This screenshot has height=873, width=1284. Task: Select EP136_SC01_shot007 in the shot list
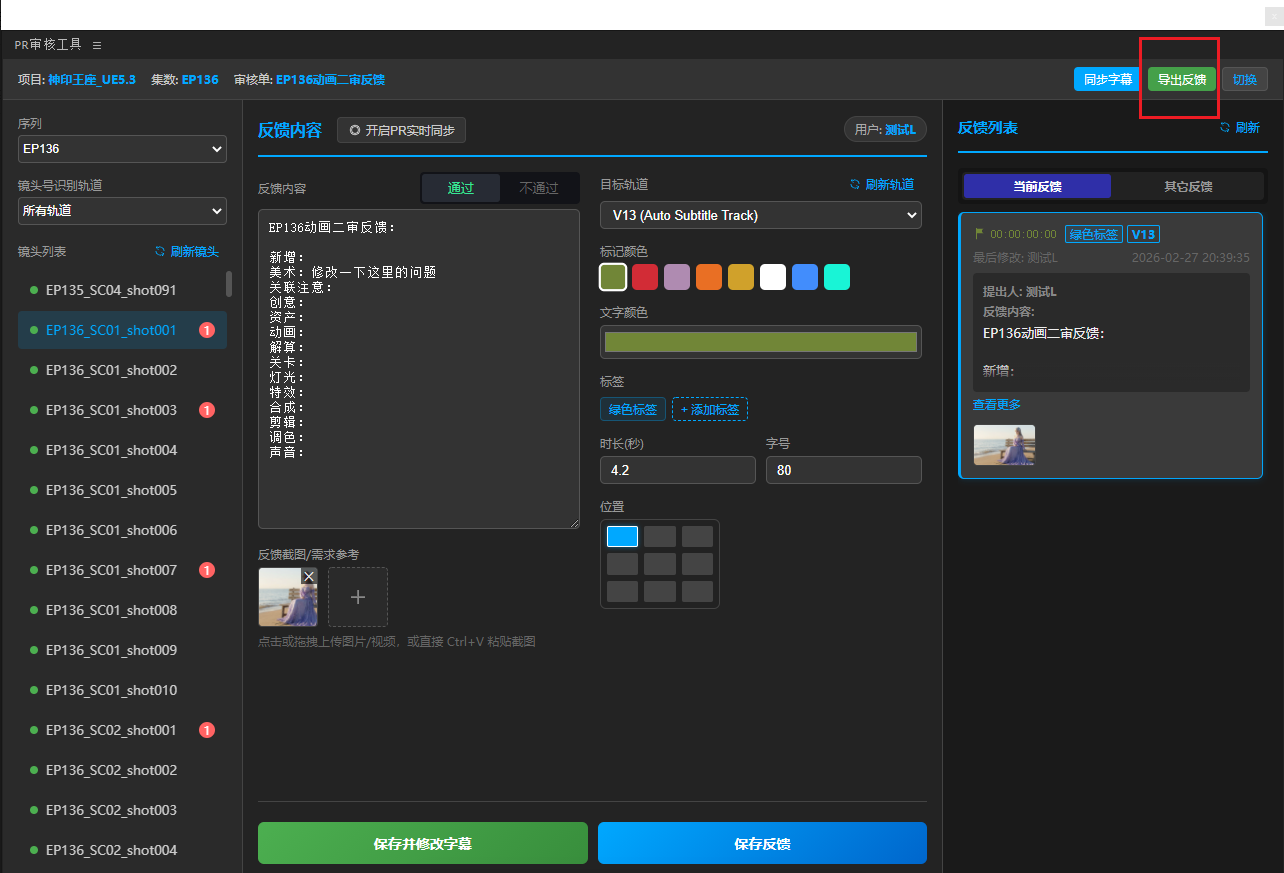point(111,570)
